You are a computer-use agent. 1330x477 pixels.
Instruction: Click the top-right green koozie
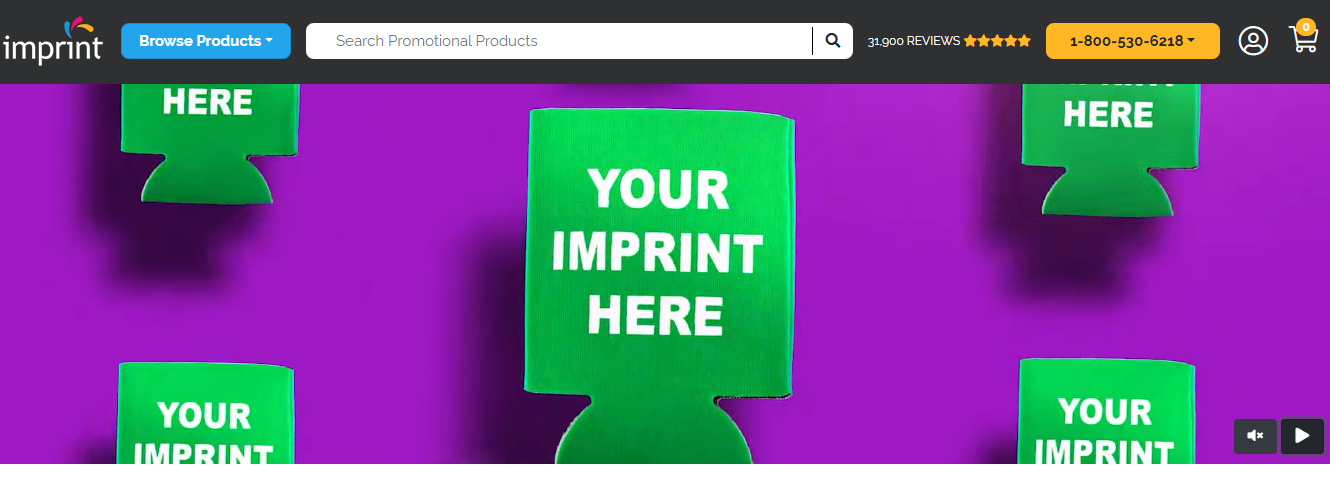click(1108, 147)
